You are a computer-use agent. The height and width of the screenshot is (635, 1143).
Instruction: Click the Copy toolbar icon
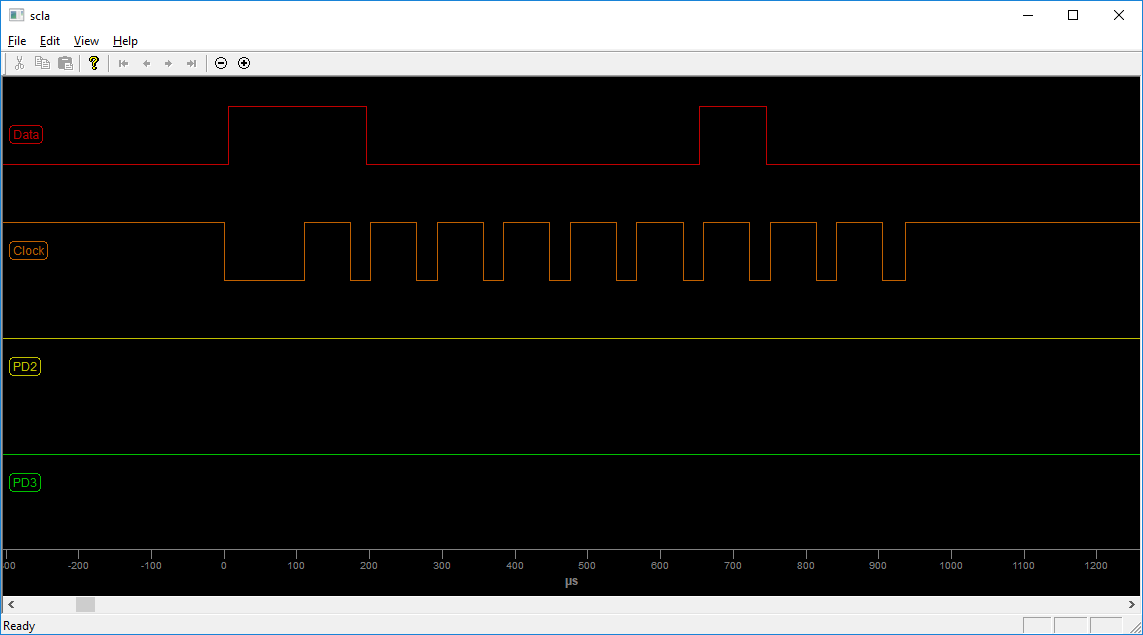(x=42, y=63)
